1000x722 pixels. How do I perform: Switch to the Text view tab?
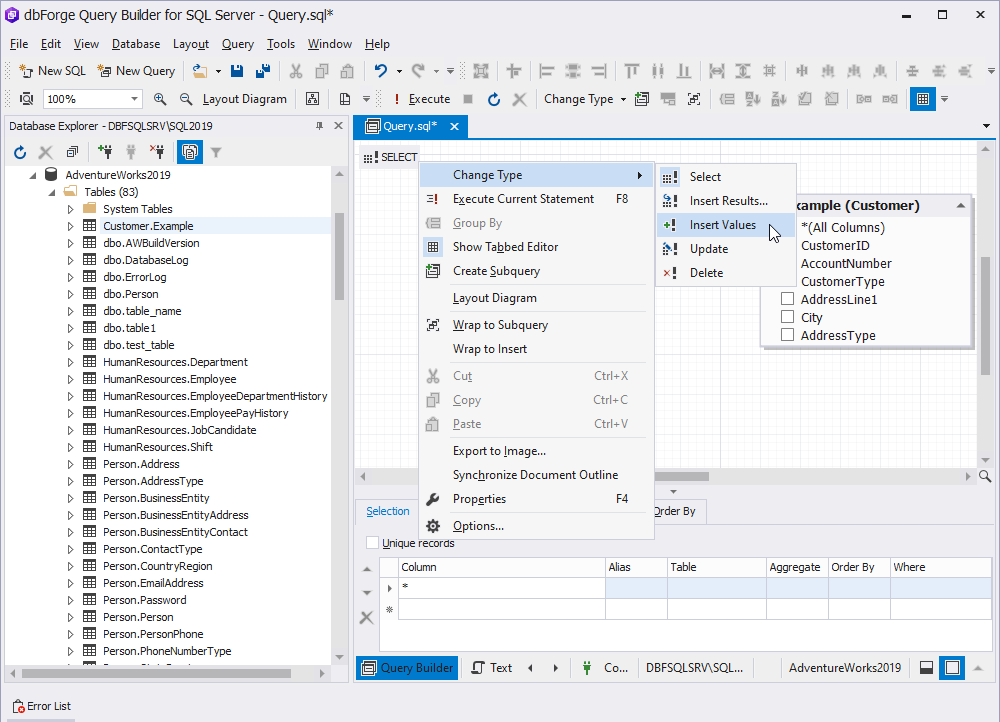[x=492, y=668]
